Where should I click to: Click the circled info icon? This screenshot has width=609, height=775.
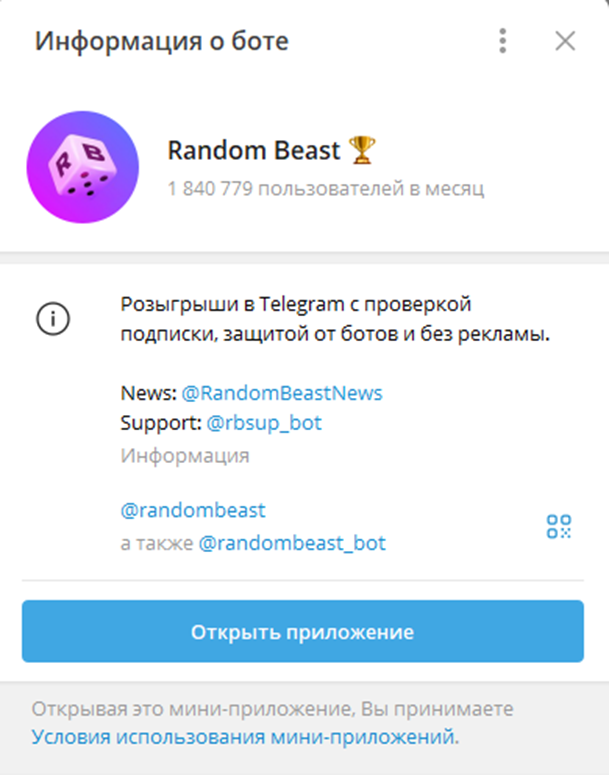[53, 319]
